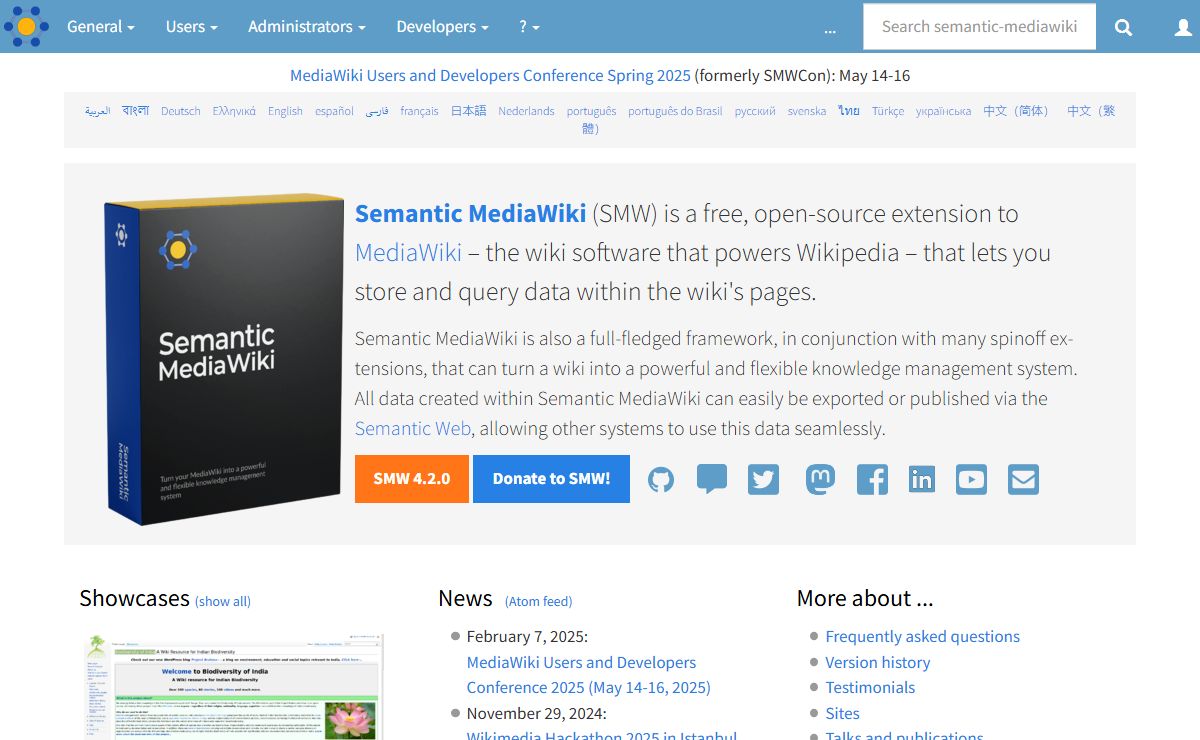1200x740 pixels.
Task: Open the ellipsis menu in navbar
Action: [830, 30]
